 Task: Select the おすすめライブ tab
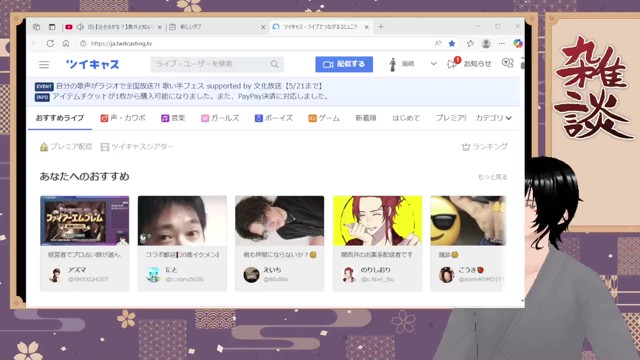click(60, 118)
